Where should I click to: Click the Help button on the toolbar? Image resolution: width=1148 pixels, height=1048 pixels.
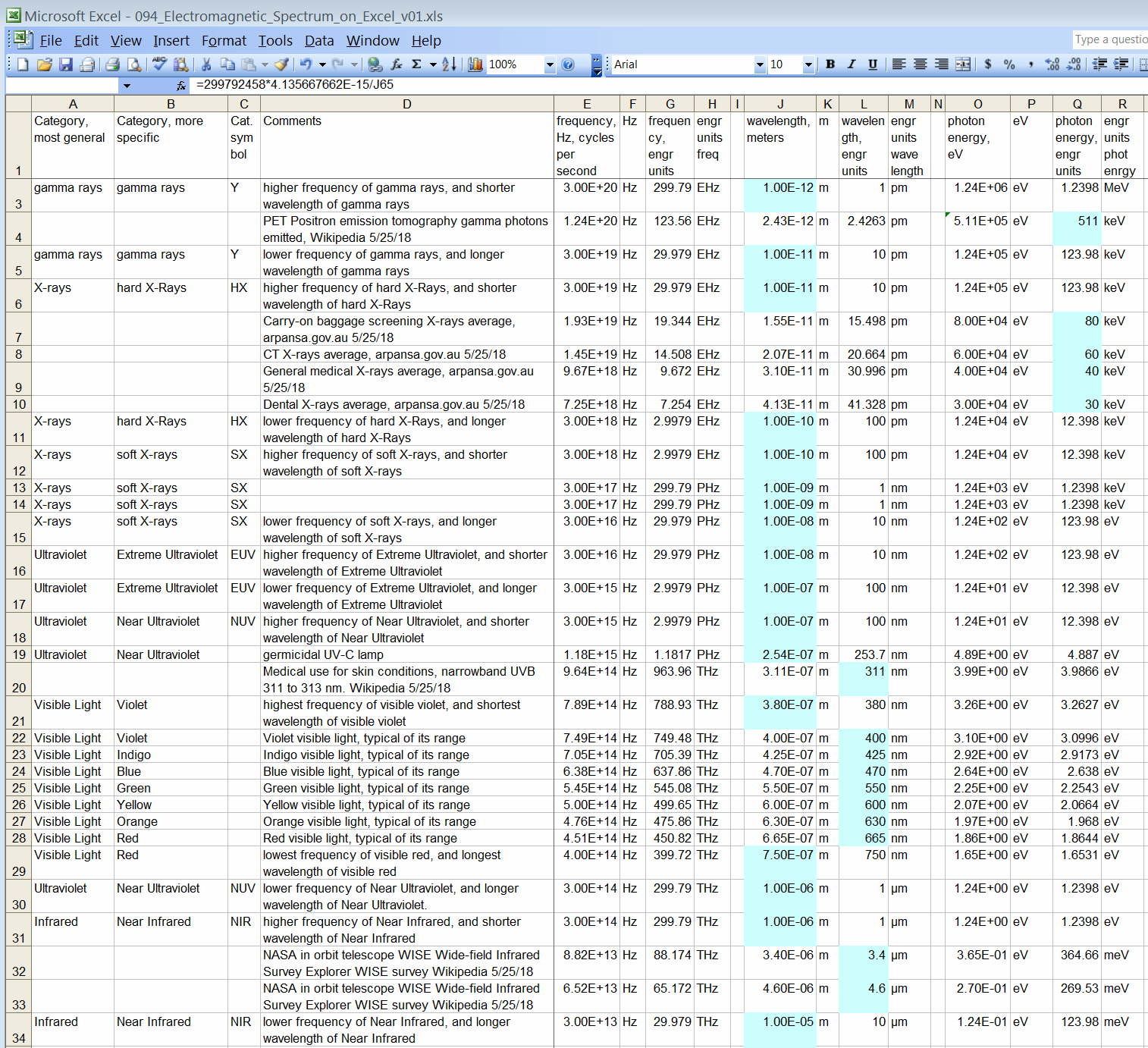(568, 64)
